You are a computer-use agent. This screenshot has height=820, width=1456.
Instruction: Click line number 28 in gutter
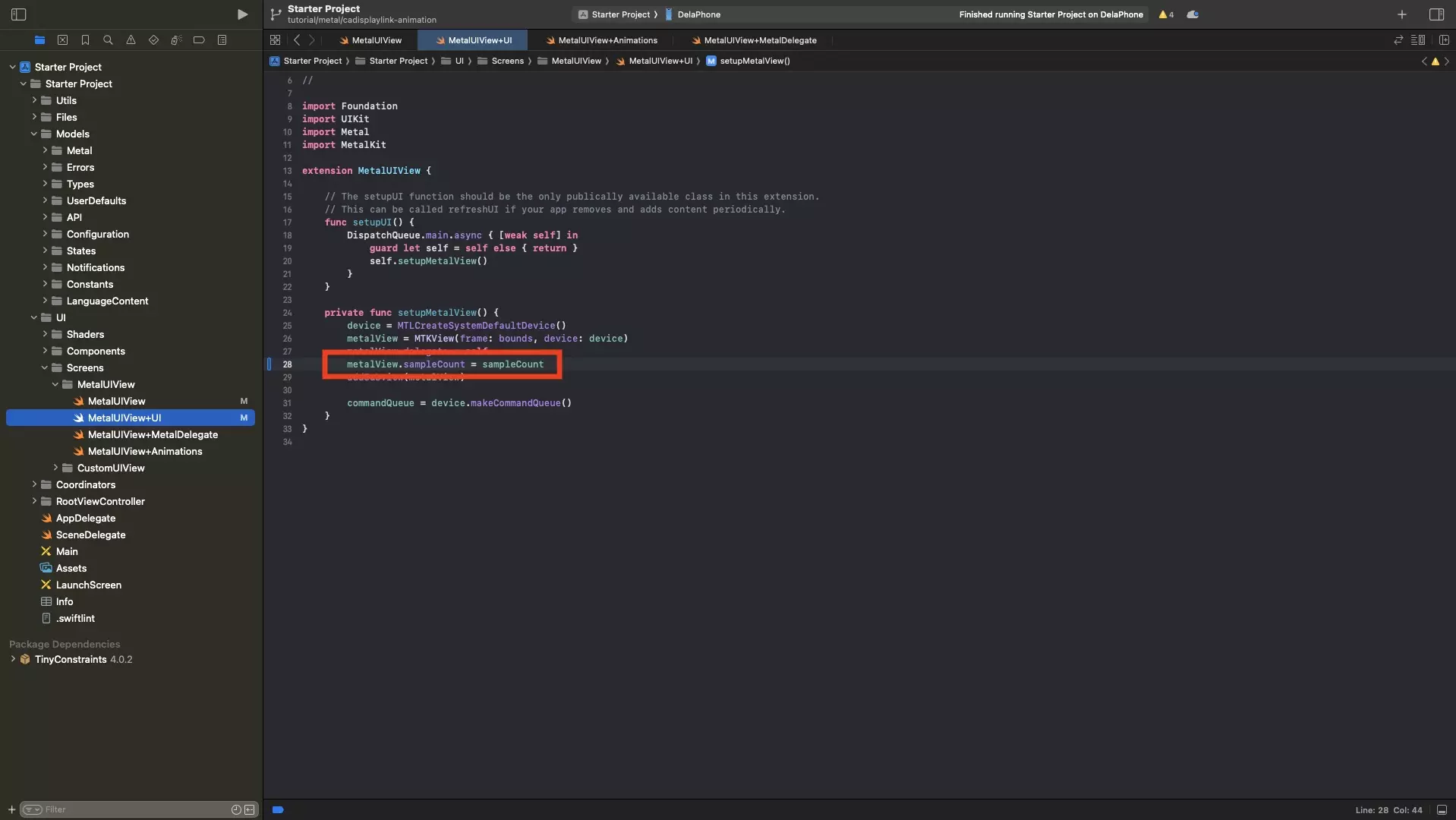tap(287, 364)
